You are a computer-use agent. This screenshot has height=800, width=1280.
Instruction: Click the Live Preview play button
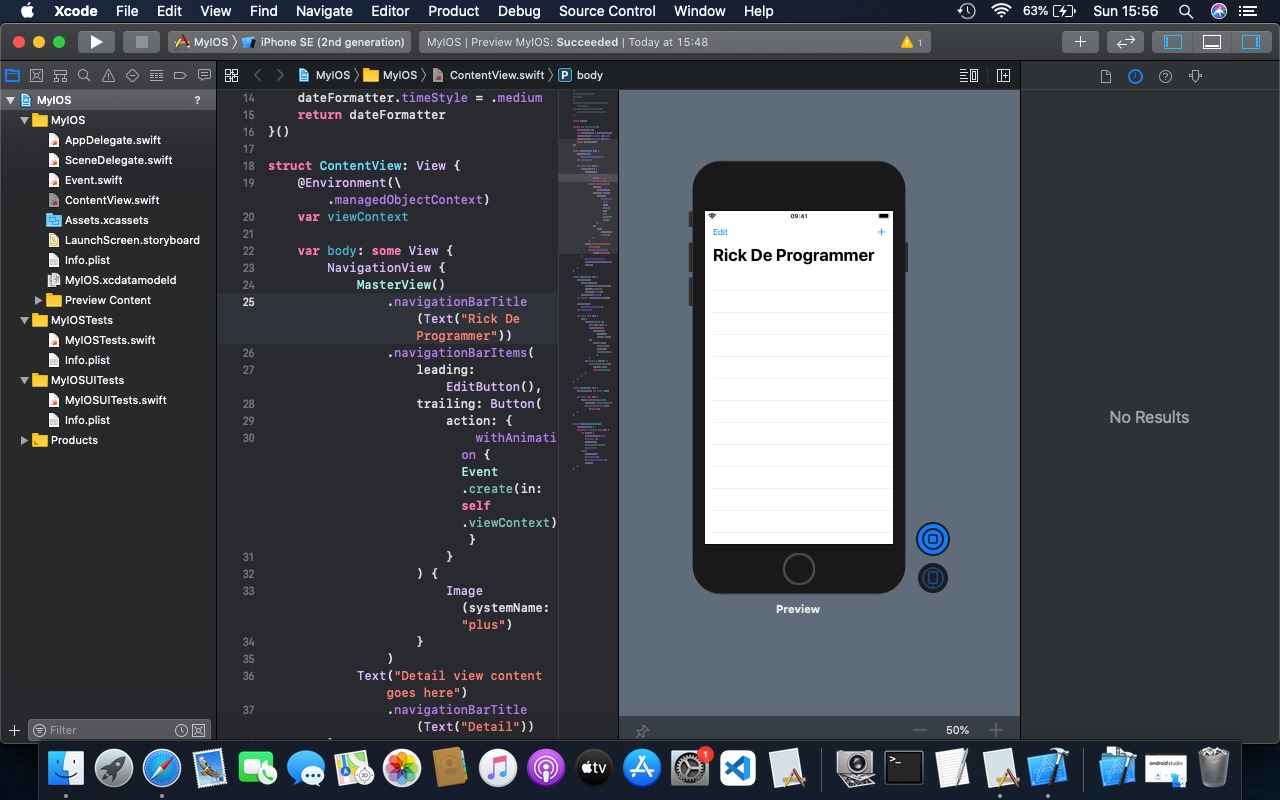click(932, 539)
